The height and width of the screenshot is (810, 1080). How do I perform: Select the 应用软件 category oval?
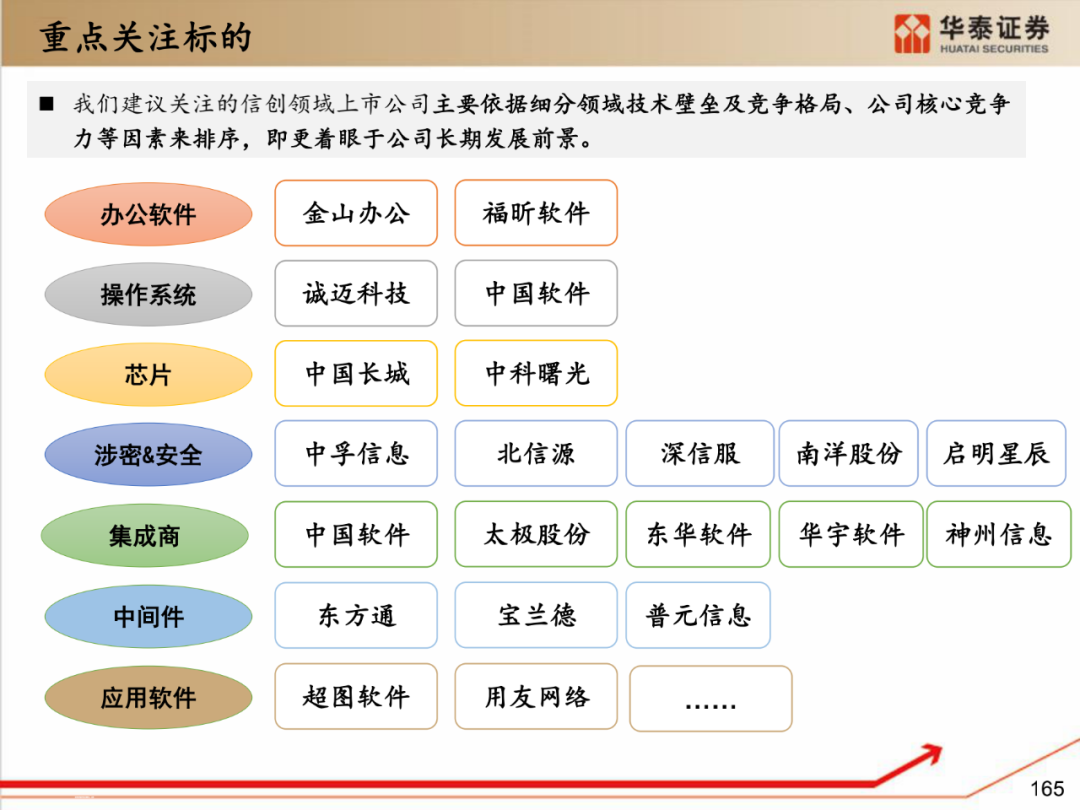(148, 698)
